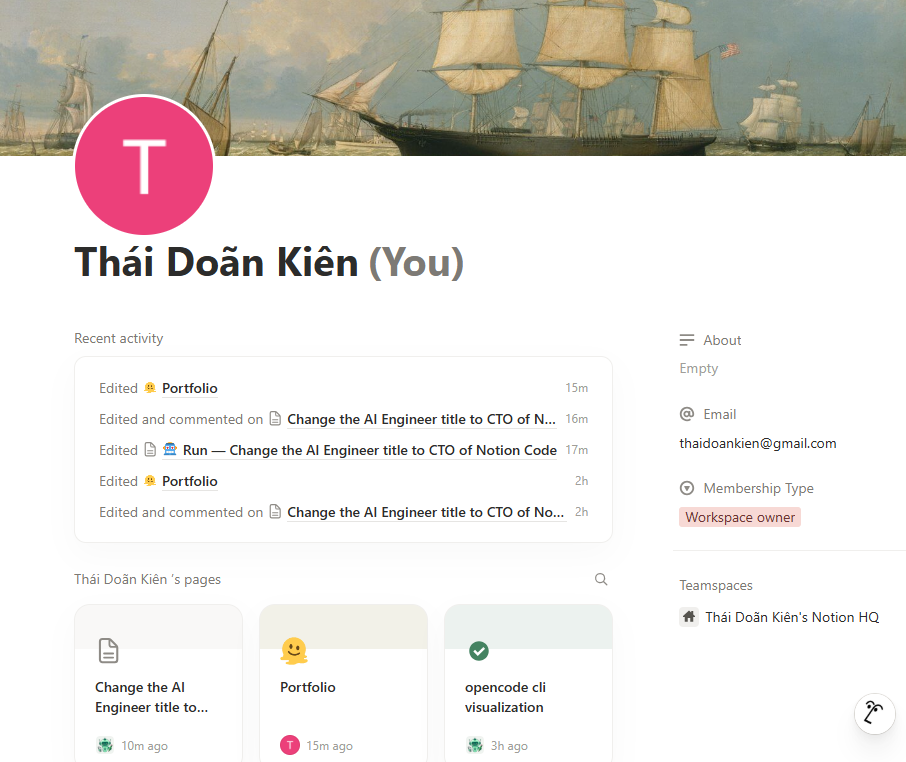Click the Email at-sign icon
Viewport: 906px width, 762px height.
(x=686, y=414)
